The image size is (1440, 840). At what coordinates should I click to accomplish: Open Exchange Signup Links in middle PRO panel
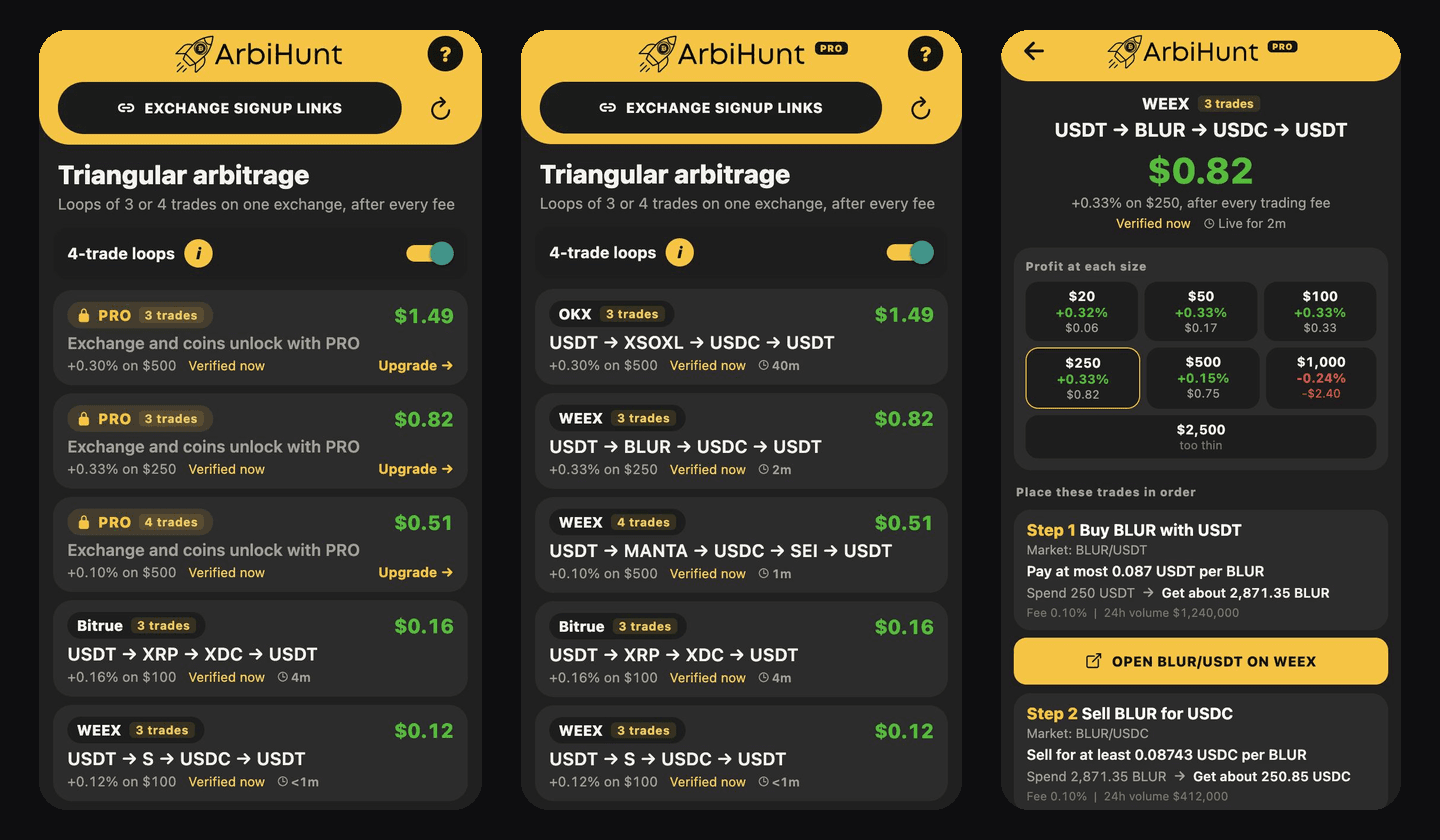(711, 108)
